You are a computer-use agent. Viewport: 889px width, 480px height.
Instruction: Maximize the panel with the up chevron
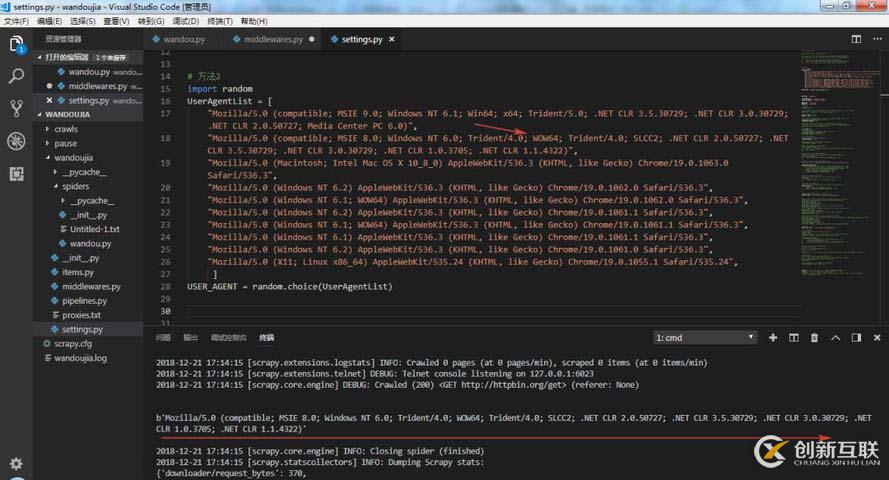click(x=835, y=338)
